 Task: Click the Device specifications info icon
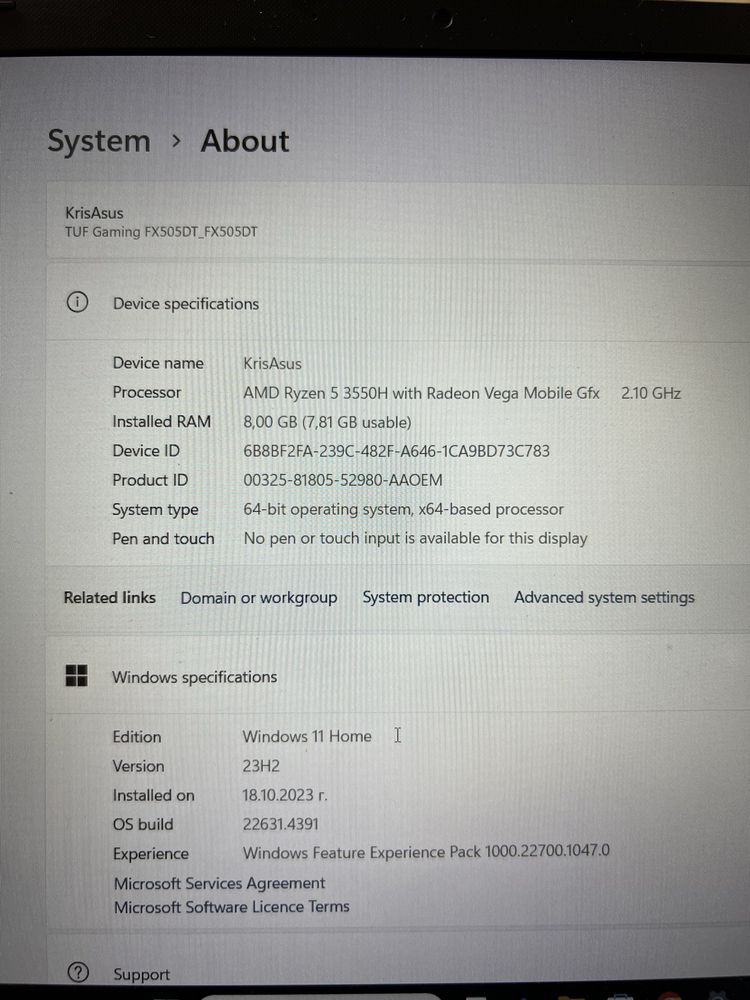[x=77, y=302]
